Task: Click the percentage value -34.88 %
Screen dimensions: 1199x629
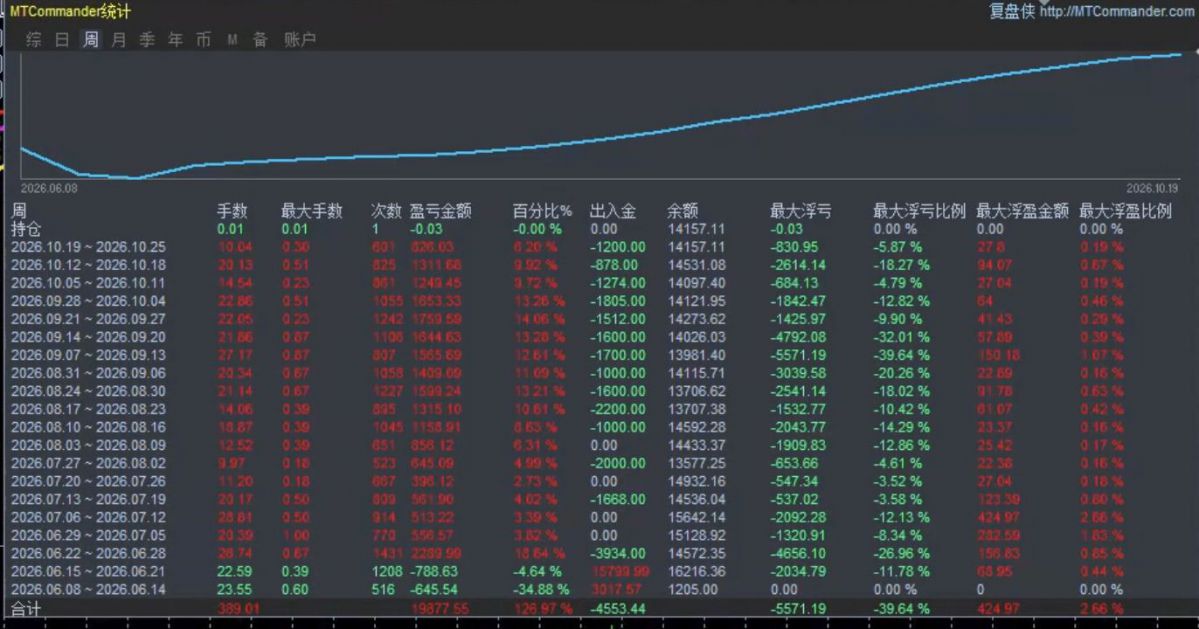Action: pyautogui.click(x=541, y=590)
